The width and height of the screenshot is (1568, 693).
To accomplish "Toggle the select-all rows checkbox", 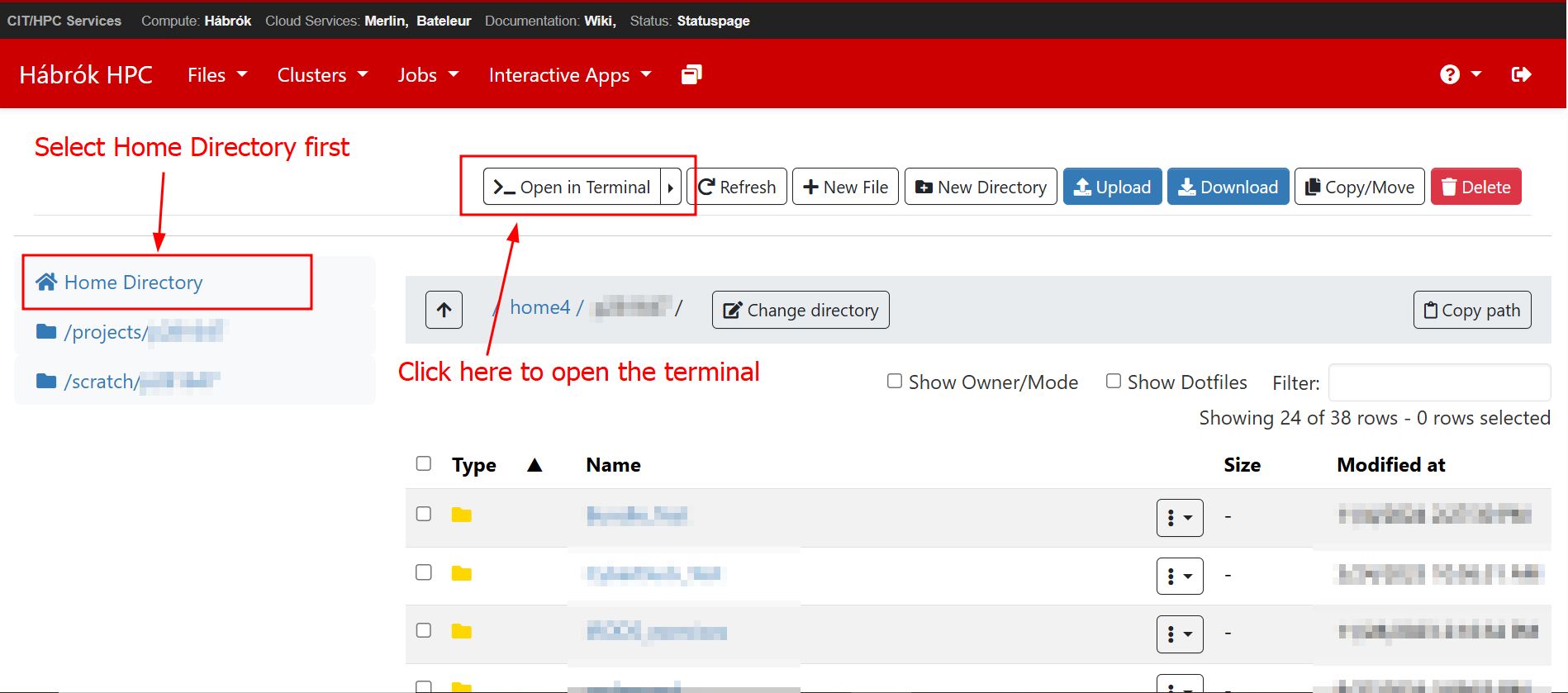I will [424, 463].
